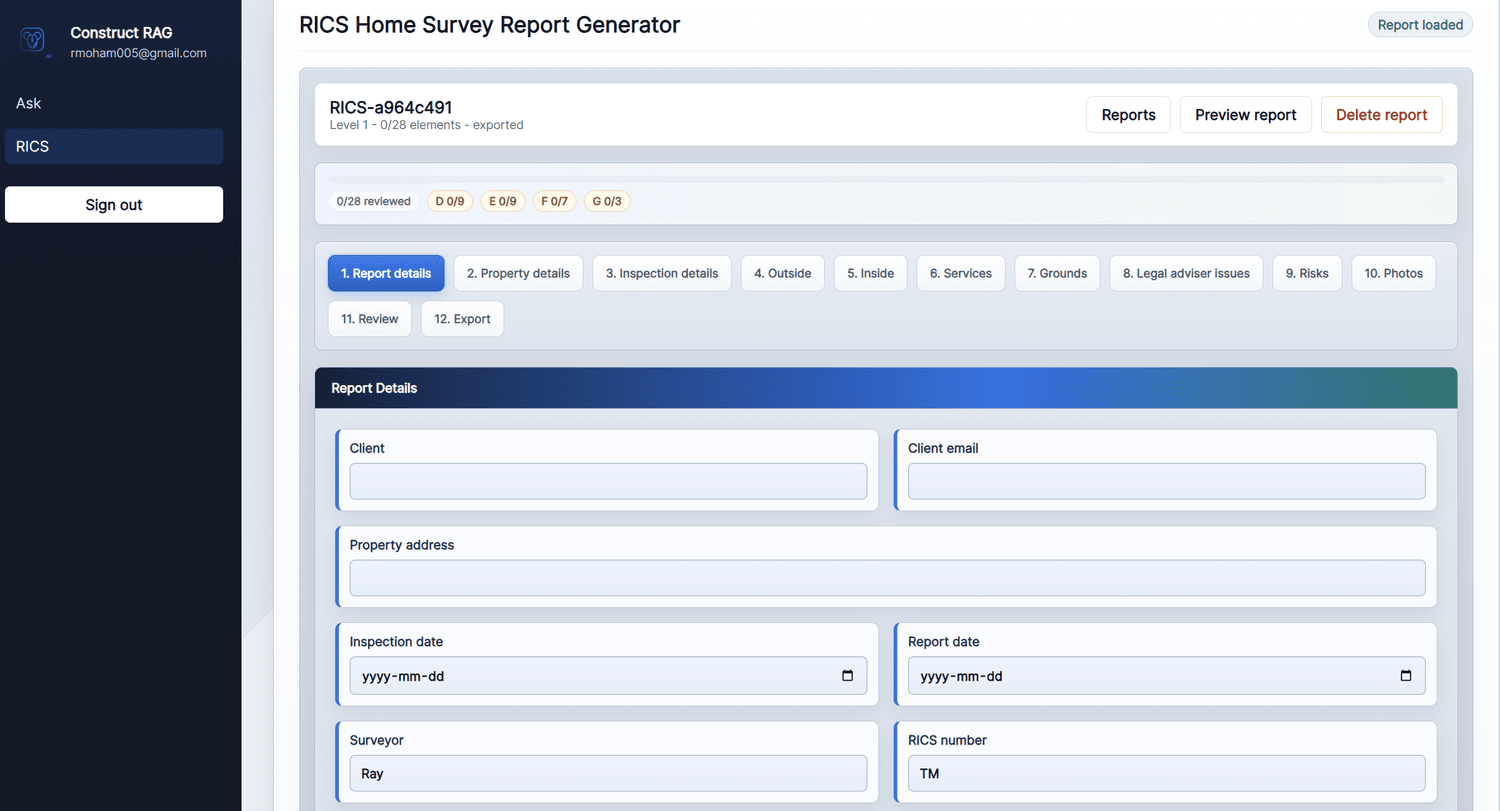The height and width of the screenshot is (811, 1500).
Task: Click Preview report button
Action: (1246, 114)
